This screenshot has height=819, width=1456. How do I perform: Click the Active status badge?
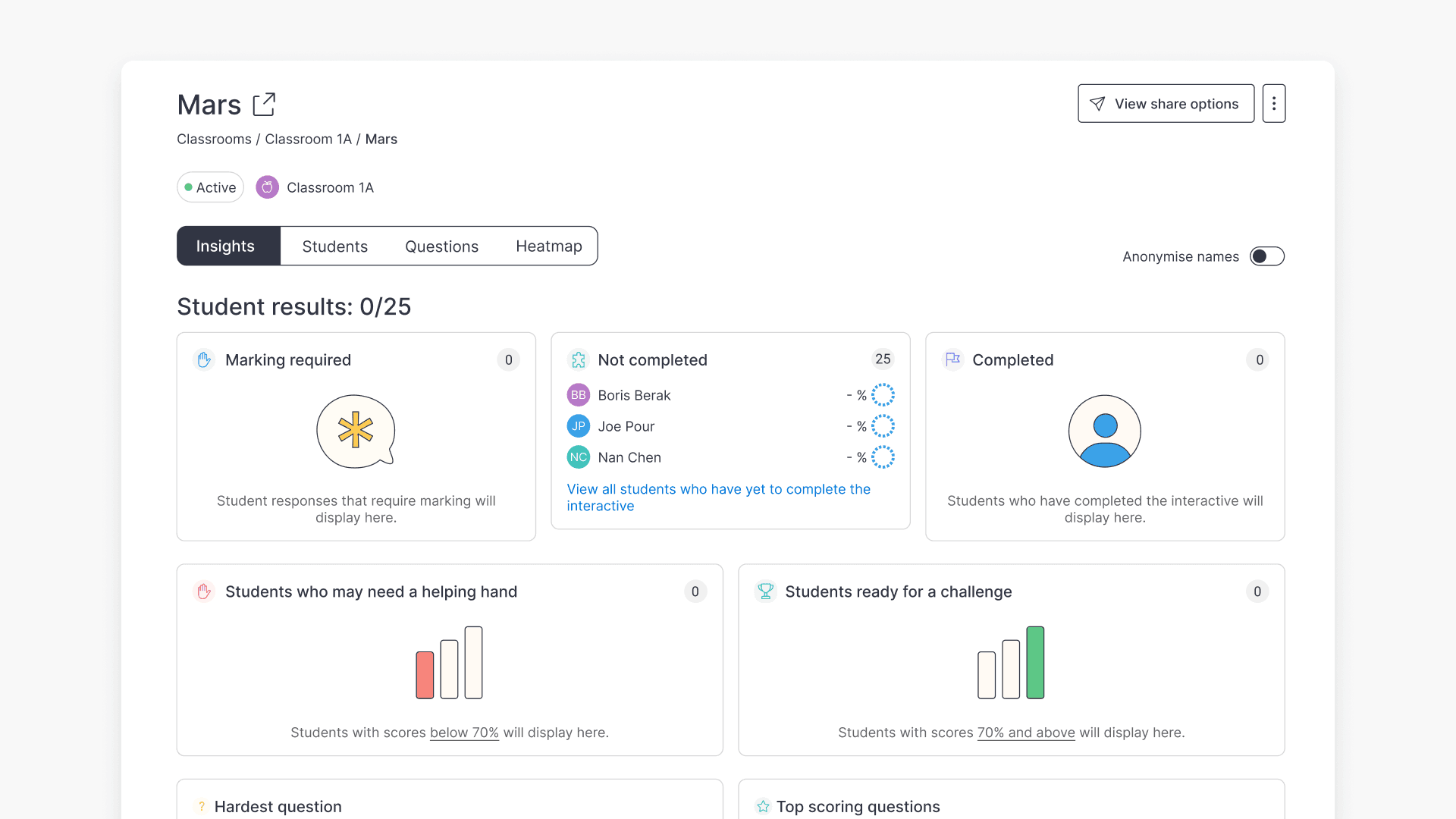(210, 187)
